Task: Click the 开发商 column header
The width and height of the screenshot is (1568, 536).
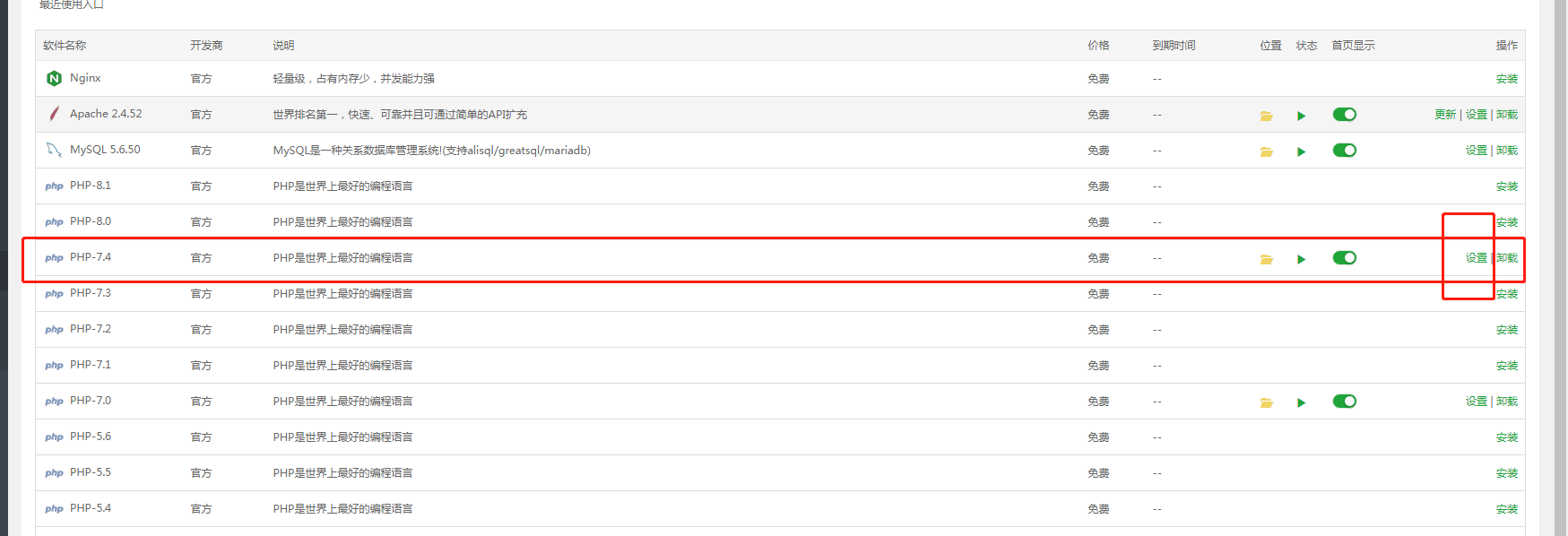Action: 206,46
